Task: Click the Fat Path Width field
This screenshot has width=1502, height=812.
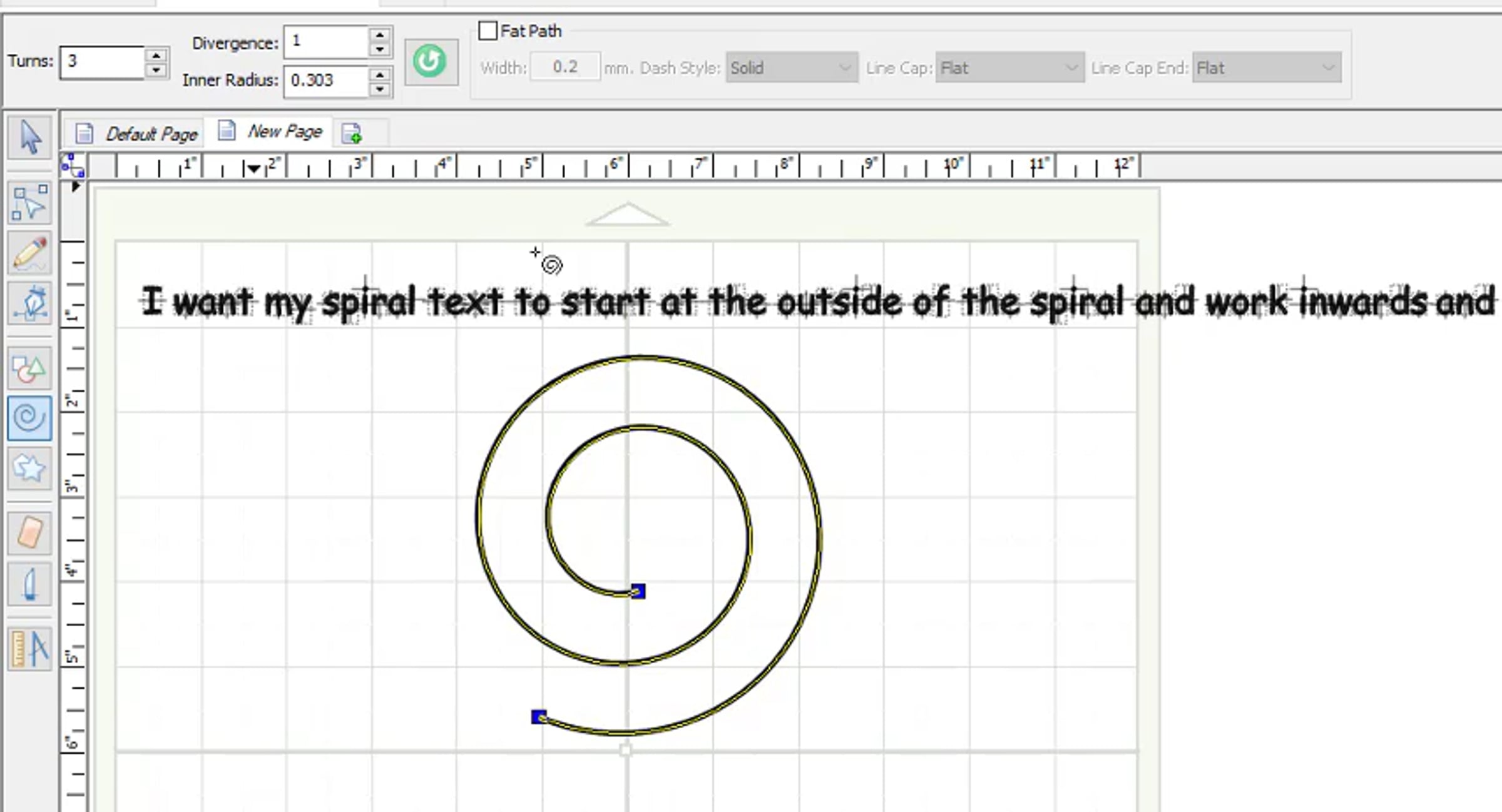Action: pos(565,67)
